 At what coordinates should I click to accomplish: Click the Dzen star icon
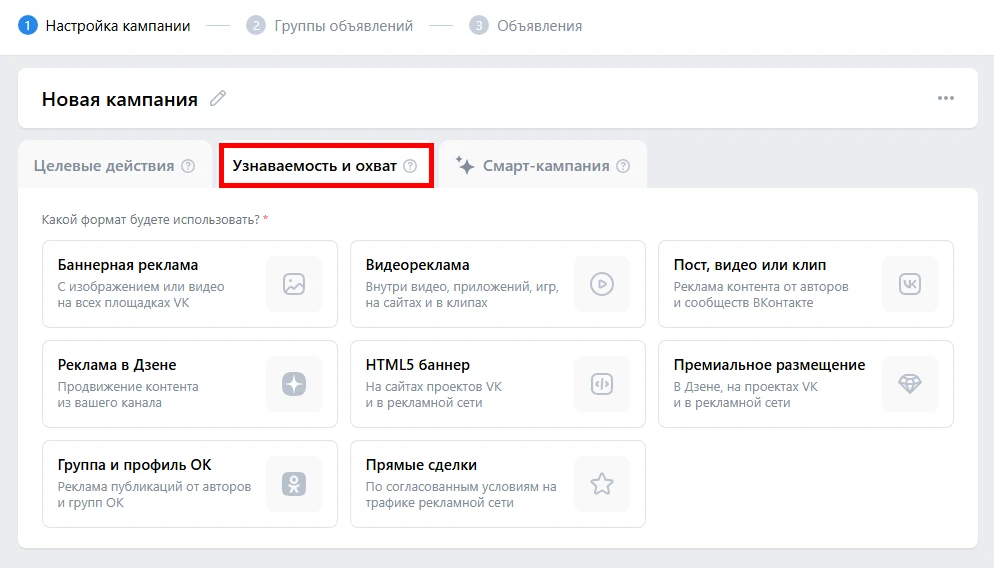[x=293, y=384]
